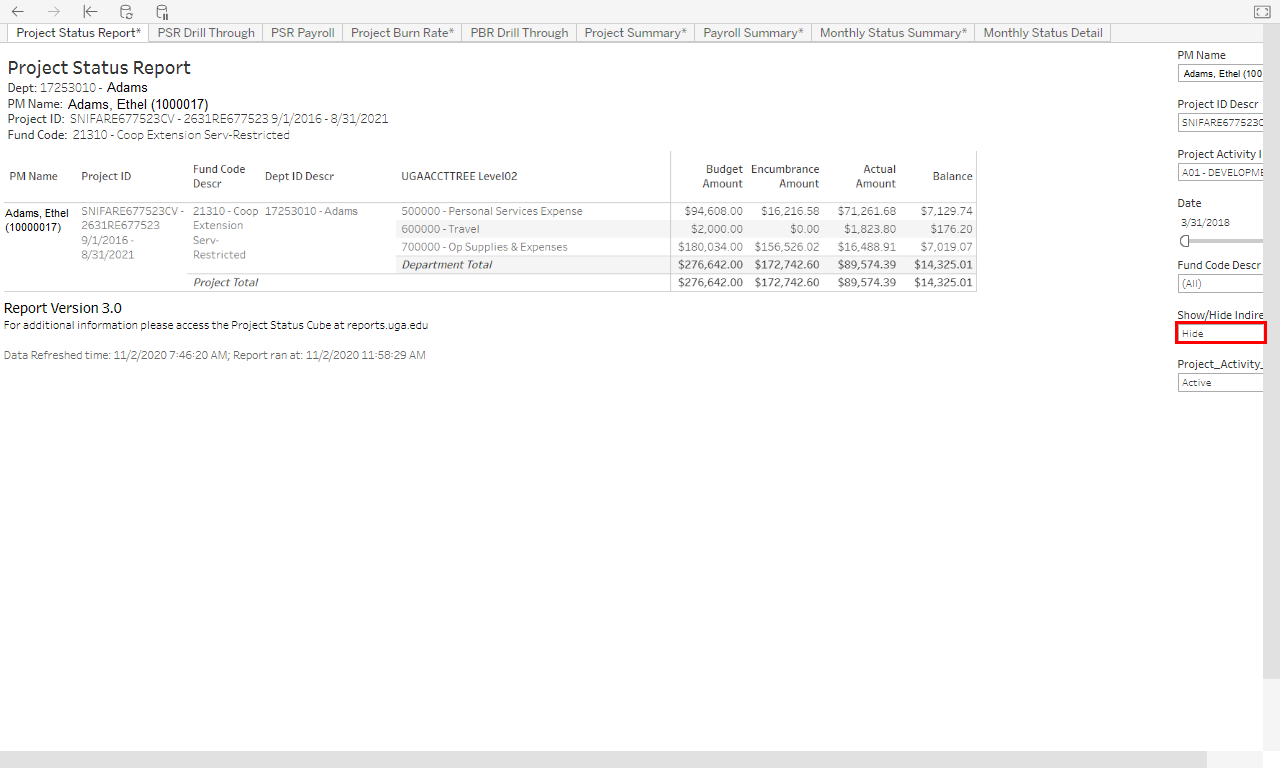Screen dimensions: 1280x768
Task: Switch to the PSR Drill Through tab
Action: pos(206,33)
